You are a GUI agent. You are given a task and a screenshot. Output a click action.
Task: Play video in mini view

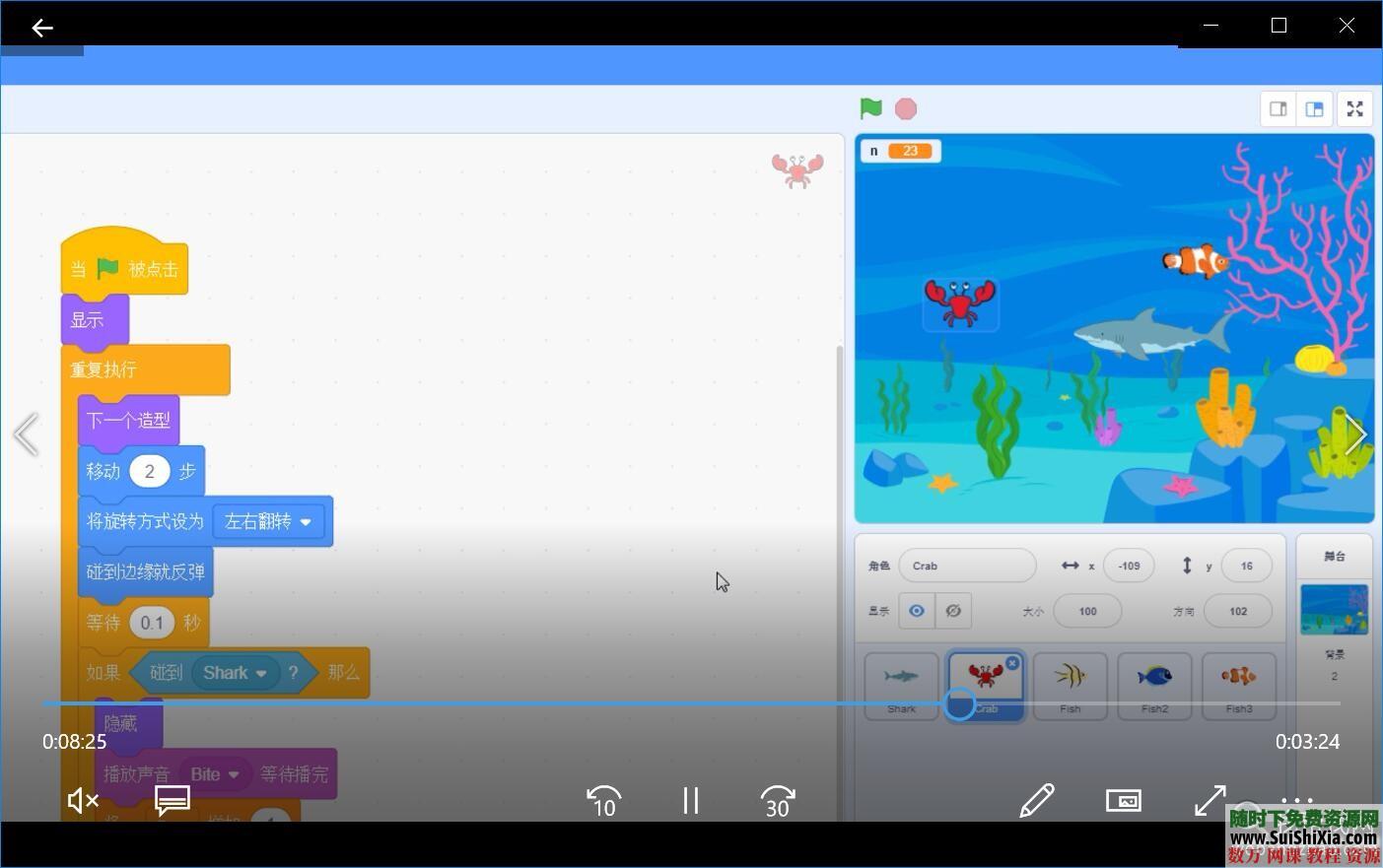pyautogui.click(x=1124, y=801)
